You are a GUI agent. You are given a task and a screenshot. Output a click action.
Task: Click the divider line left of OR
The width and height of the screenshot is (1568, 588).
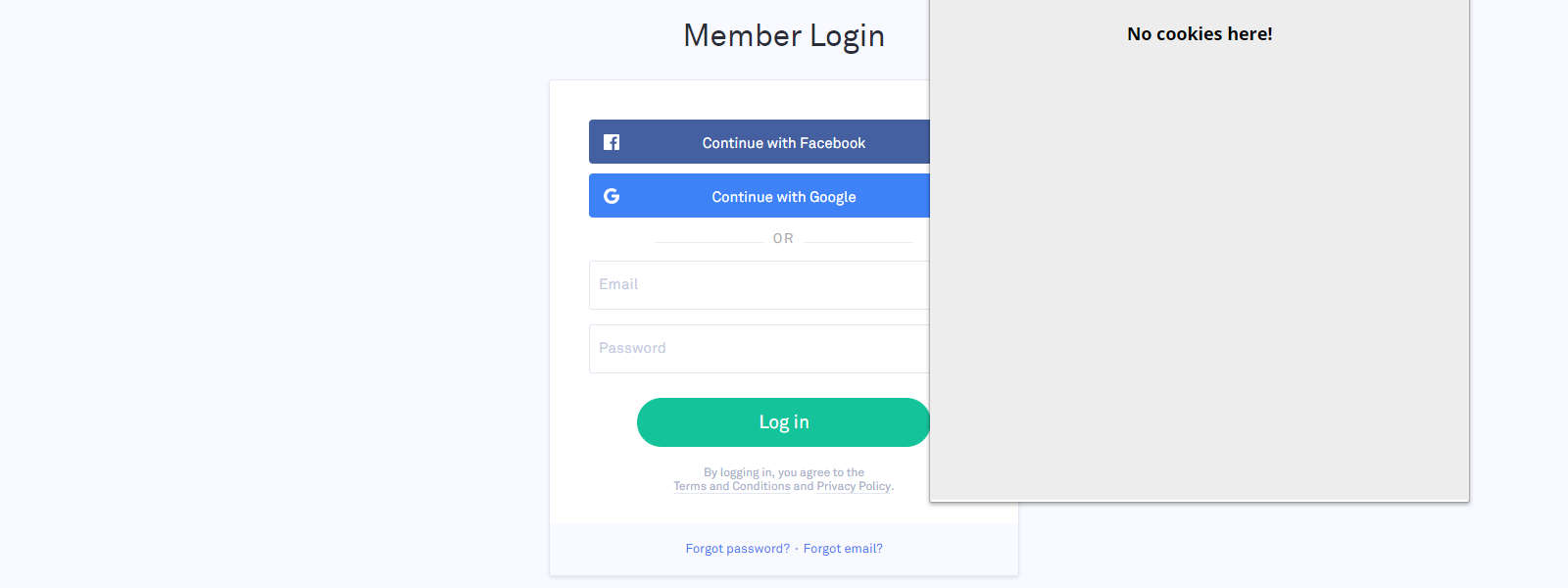point(709,242)
